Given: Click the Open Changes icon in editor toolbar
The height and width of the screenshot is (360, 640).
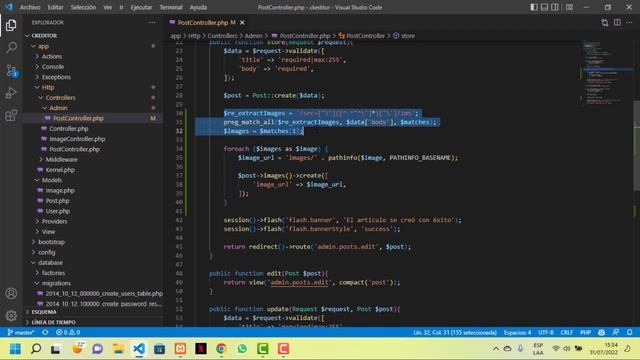Looking at the screenshot, I should point(604,22).
